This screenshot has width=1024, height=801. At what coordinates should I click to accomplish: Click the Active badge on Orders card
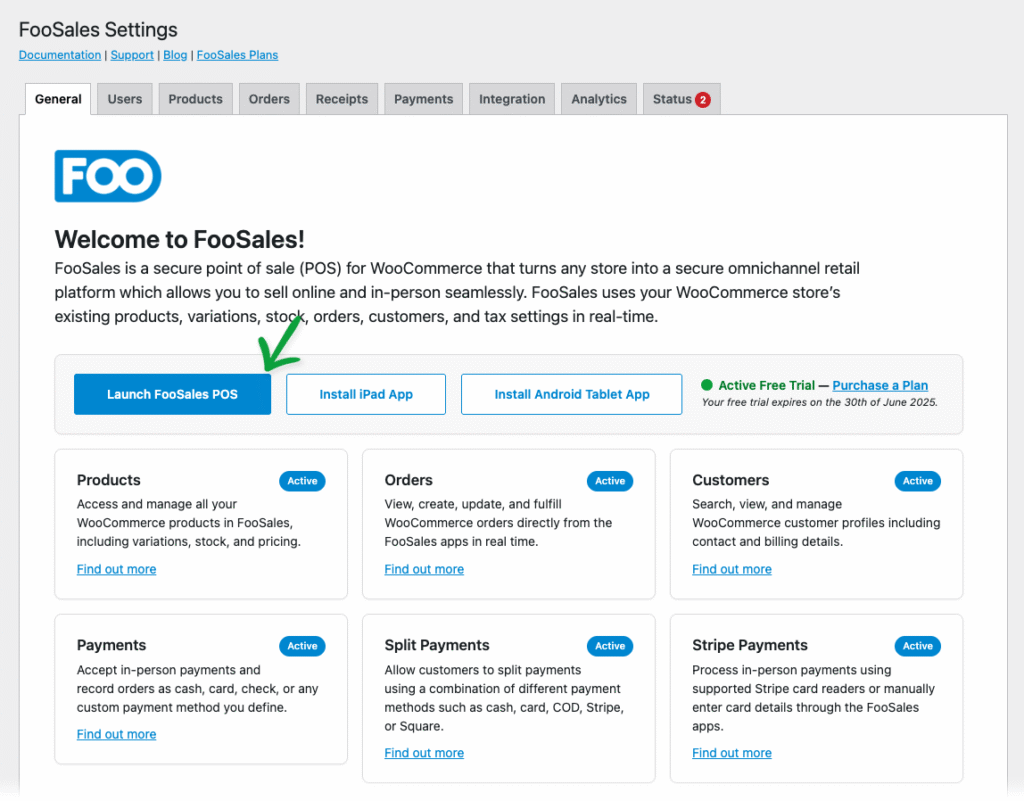pos(610,481)
